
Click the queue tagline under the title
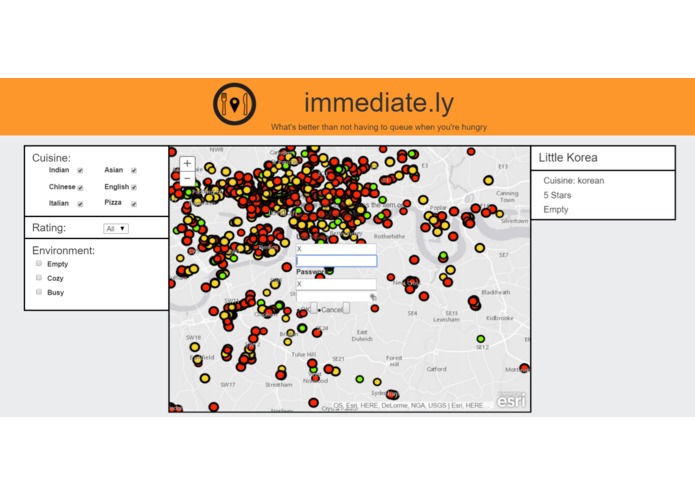pyautogui.click(x=379, y=127)
